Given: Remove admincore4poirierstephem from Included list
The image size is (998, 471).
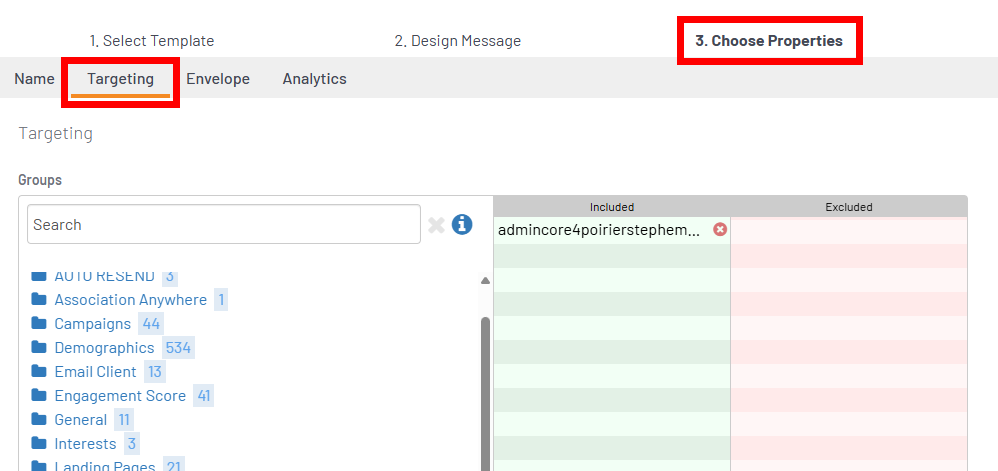Looking at the screenshot, I should [720, 230].
